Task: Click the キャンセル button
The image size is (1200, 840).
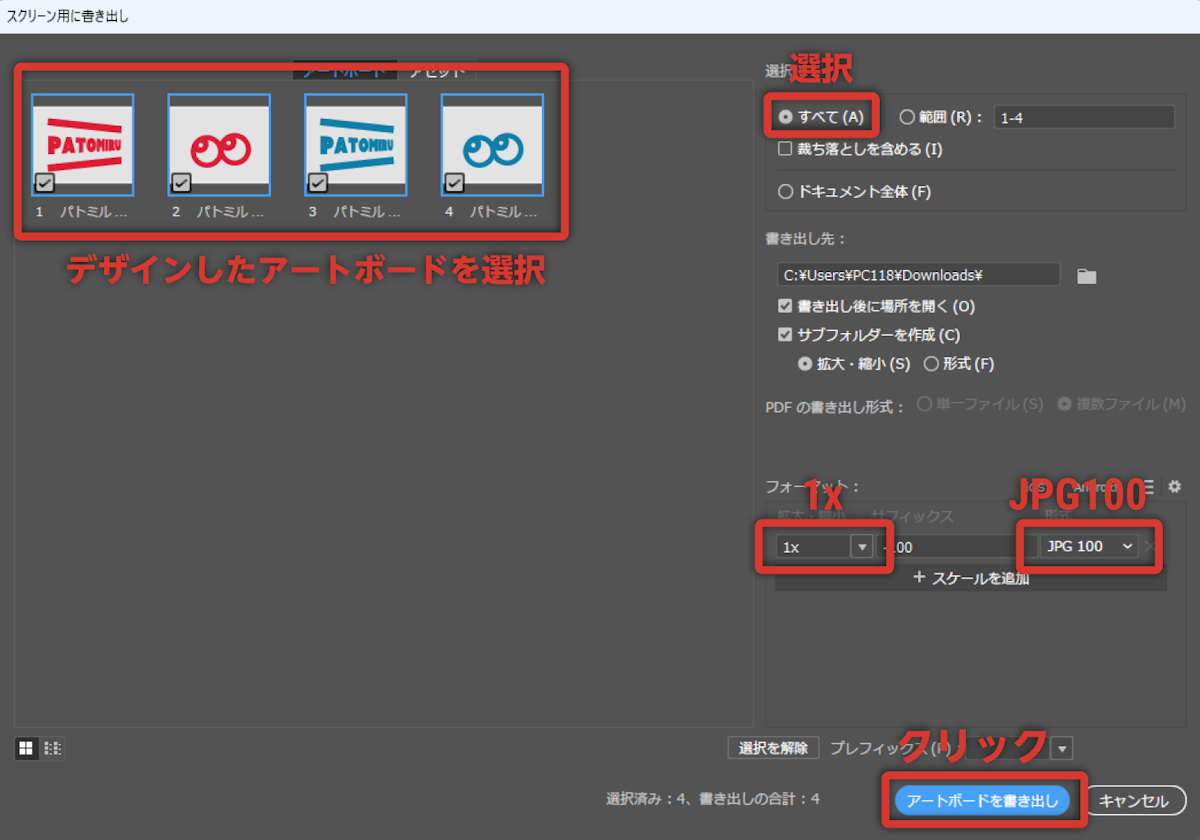Action: pos(1135,800)
